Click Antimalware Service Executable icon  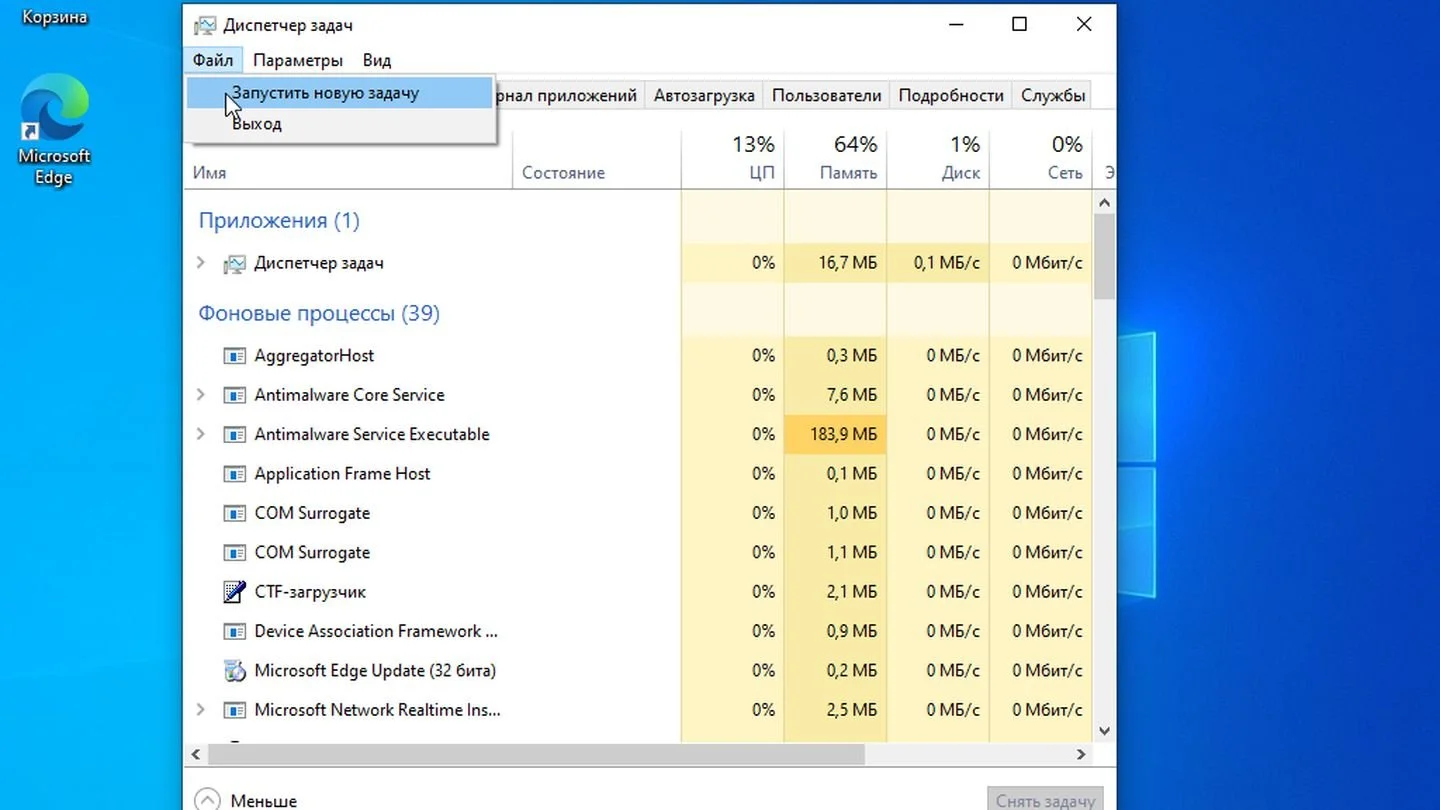(x=234, y=435)
